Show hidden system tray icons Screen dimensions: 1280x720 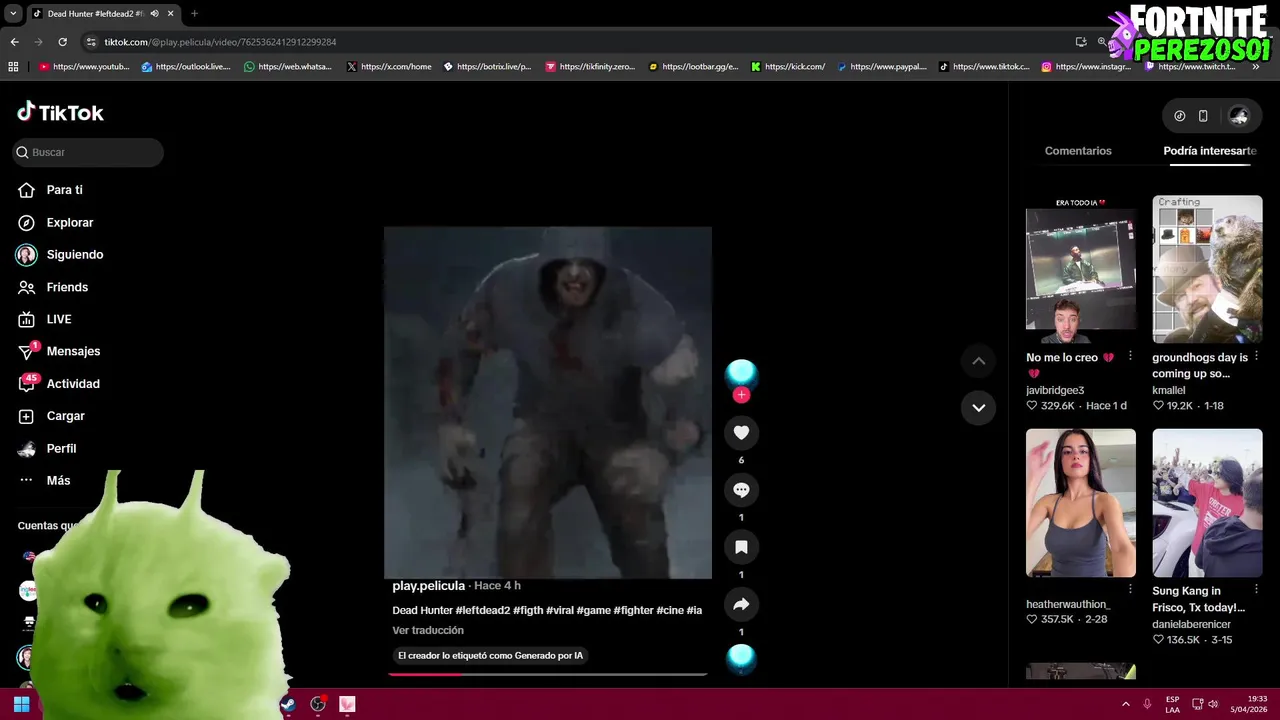coord(1125,704)
